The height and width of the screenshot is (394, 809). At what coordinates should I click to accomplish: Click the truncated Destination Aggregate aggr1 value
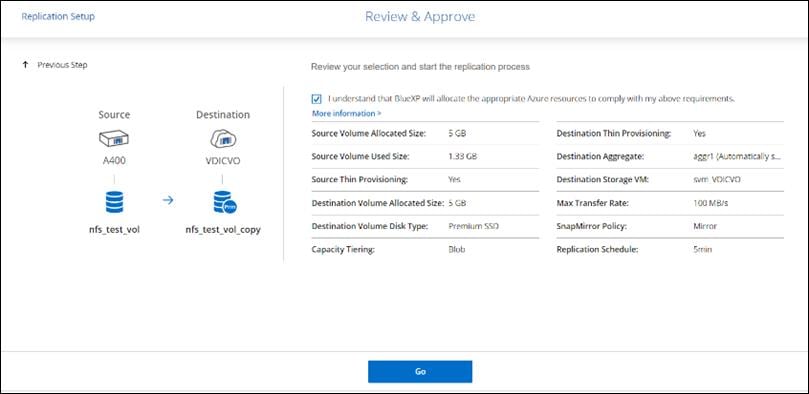pos(737,156)
